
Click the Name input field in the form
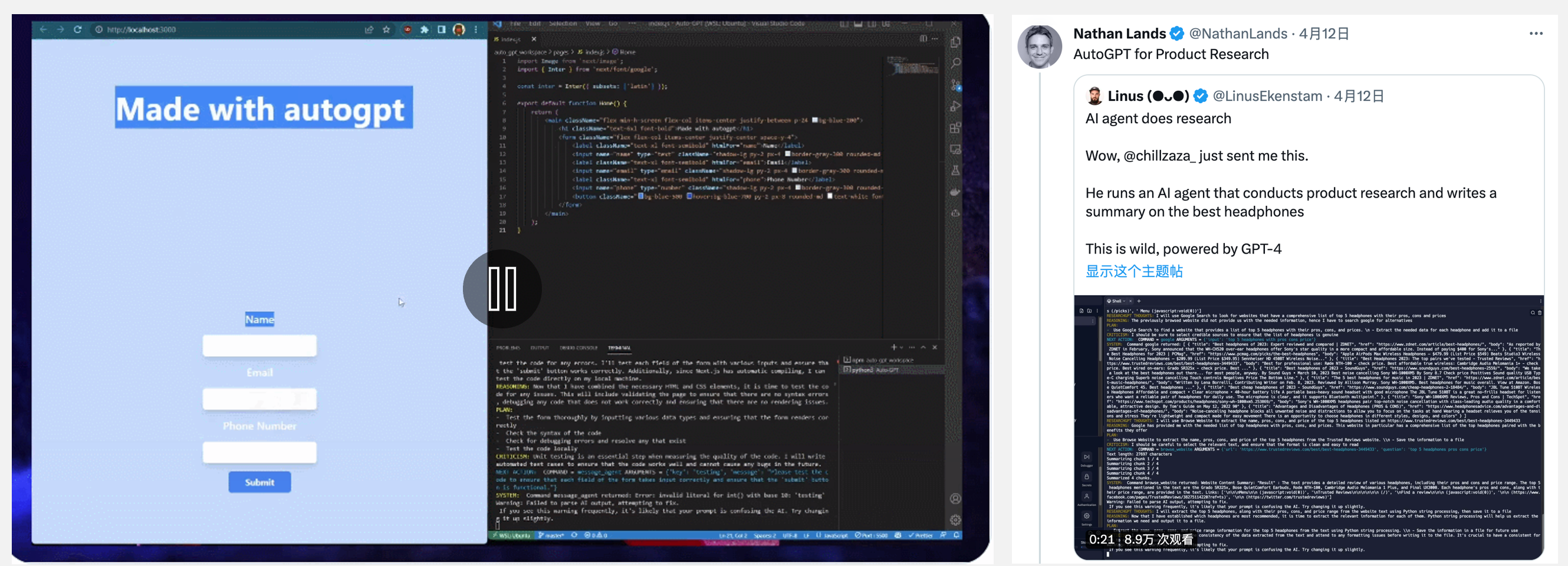click(259, 345)
